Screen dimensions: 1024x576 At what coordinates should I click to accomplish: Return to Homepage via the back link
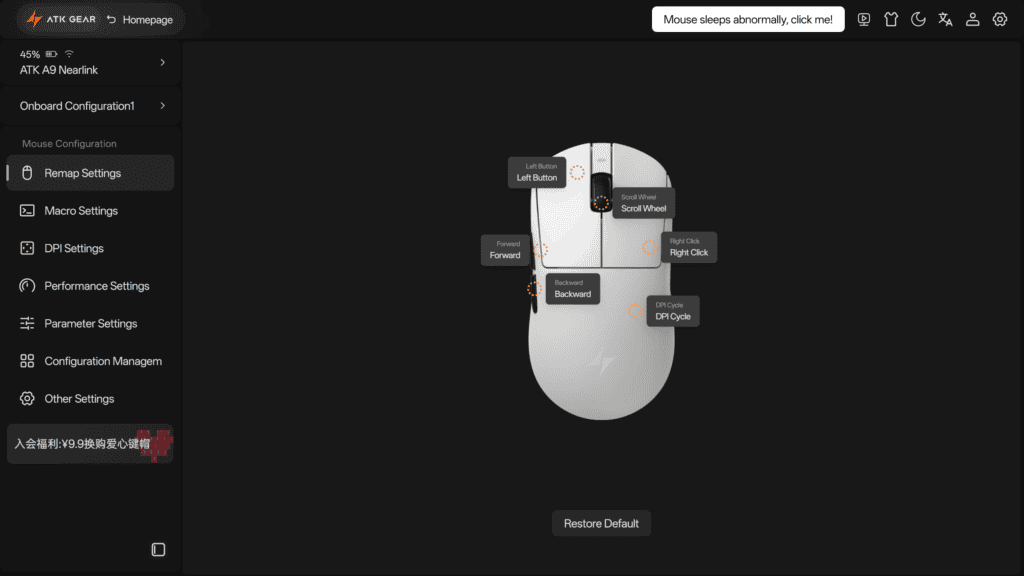[140, 20]
